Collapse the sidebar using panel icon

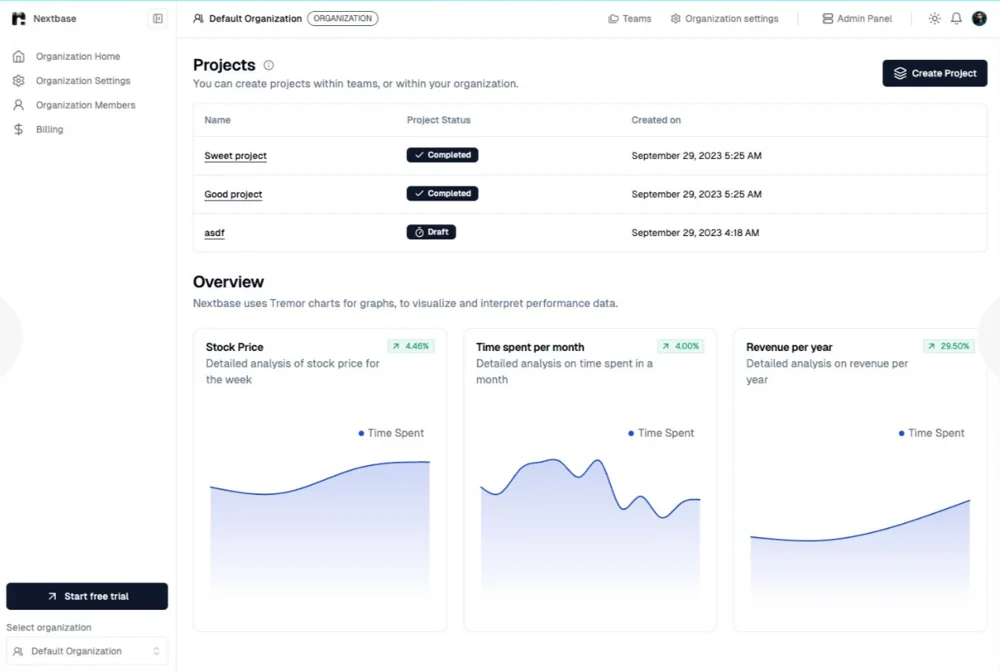[x=158, y=18]
